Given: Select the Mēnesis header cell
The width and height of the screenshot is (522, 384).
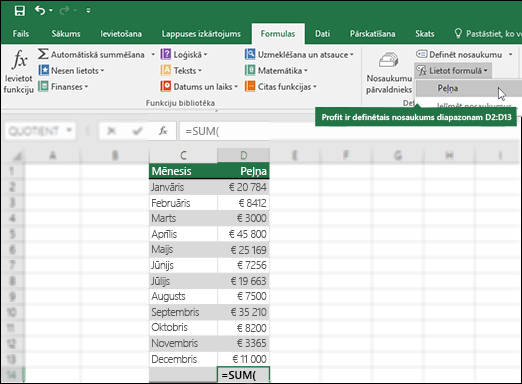Looking at the screenshot, I should point(183,171).
